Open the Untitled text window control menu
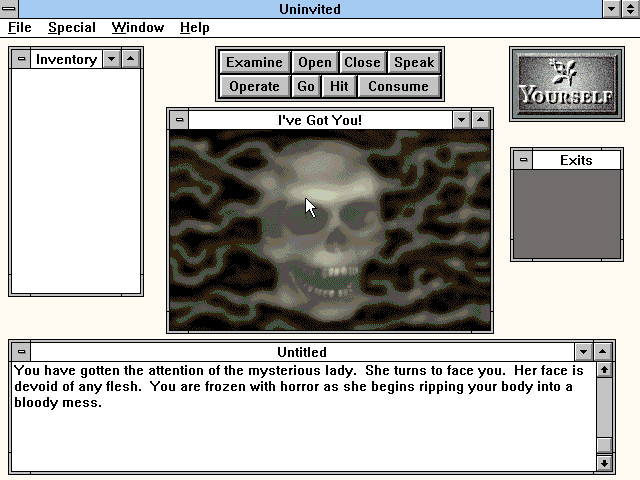The height and width of the screenshot is (480, 640). click(x=21, y=352)
